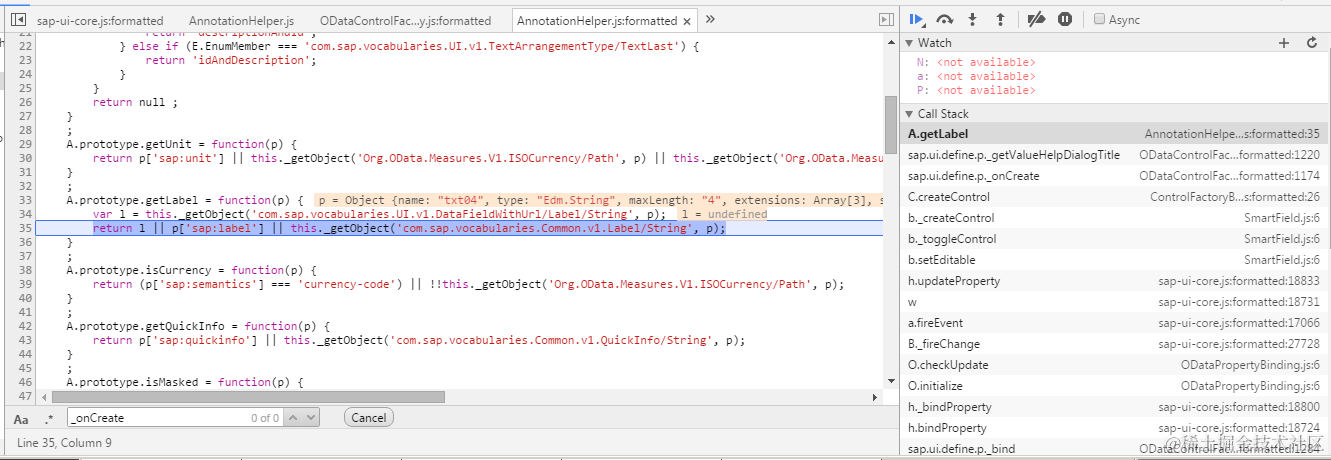Show more tabs with the chevron

(x=710, y=19)
